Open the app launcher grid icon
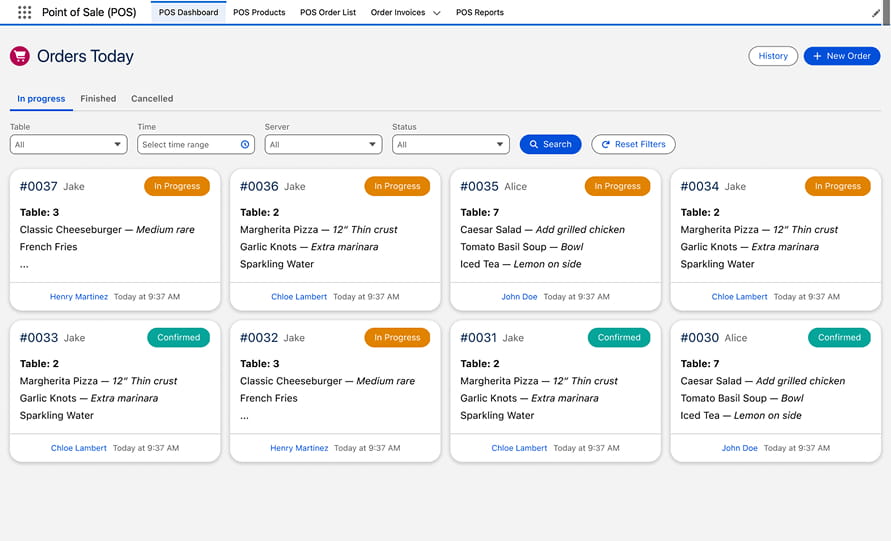 point(24,13)
